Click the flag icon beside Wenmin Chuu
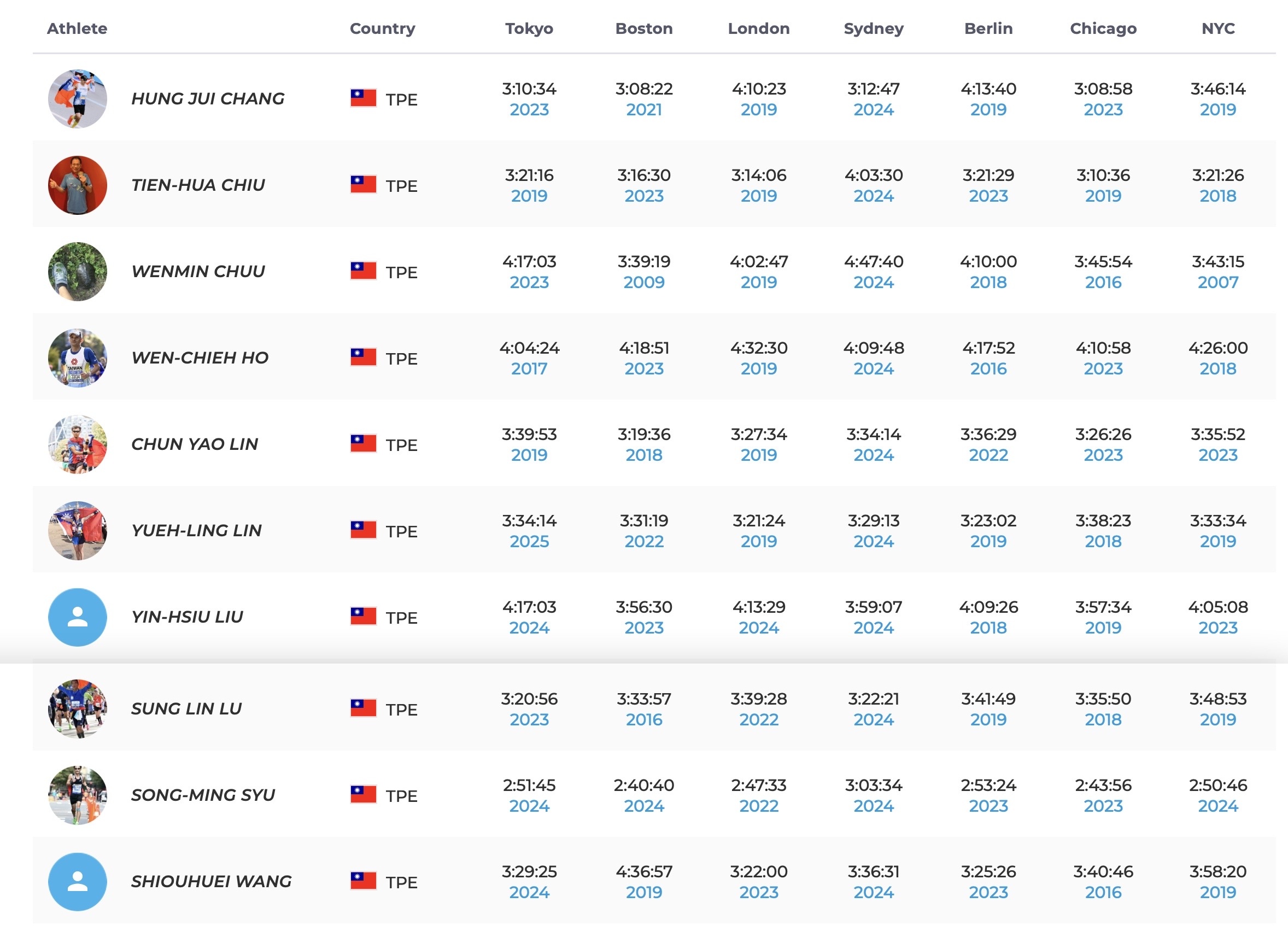1288x926 pixels. [363, 271]
